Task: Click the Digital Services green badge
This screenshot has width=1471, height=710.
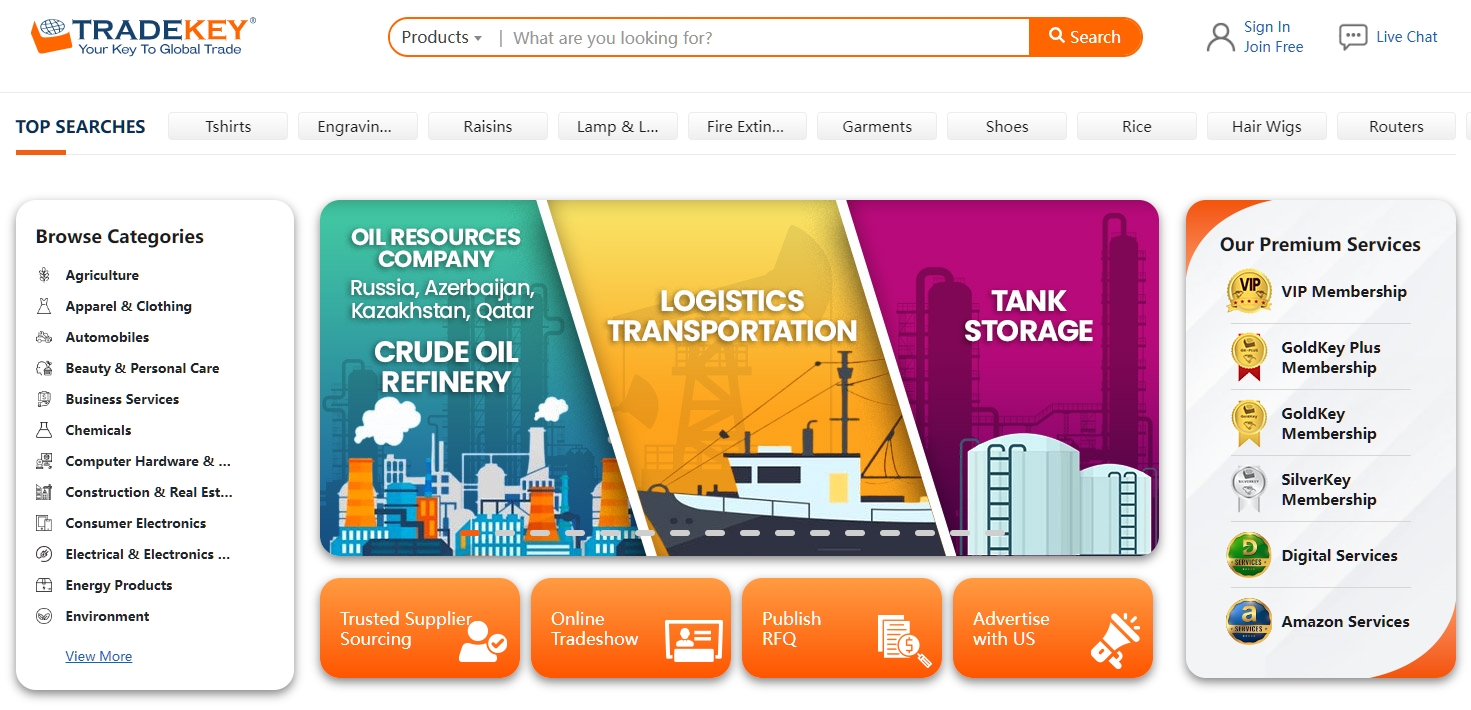Action: (x=1248, y=555)
